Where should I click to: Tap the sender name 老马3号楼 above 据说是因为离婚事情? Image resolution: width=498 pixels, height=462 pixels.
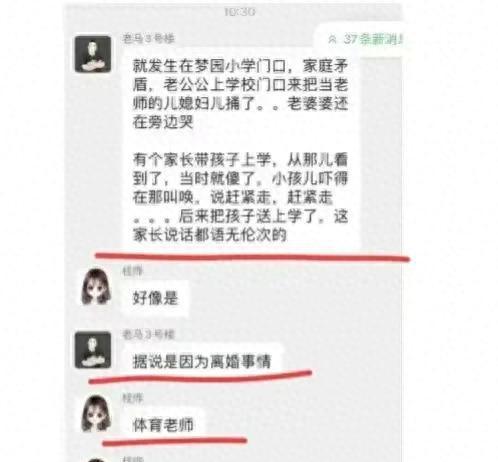point(148,334)
